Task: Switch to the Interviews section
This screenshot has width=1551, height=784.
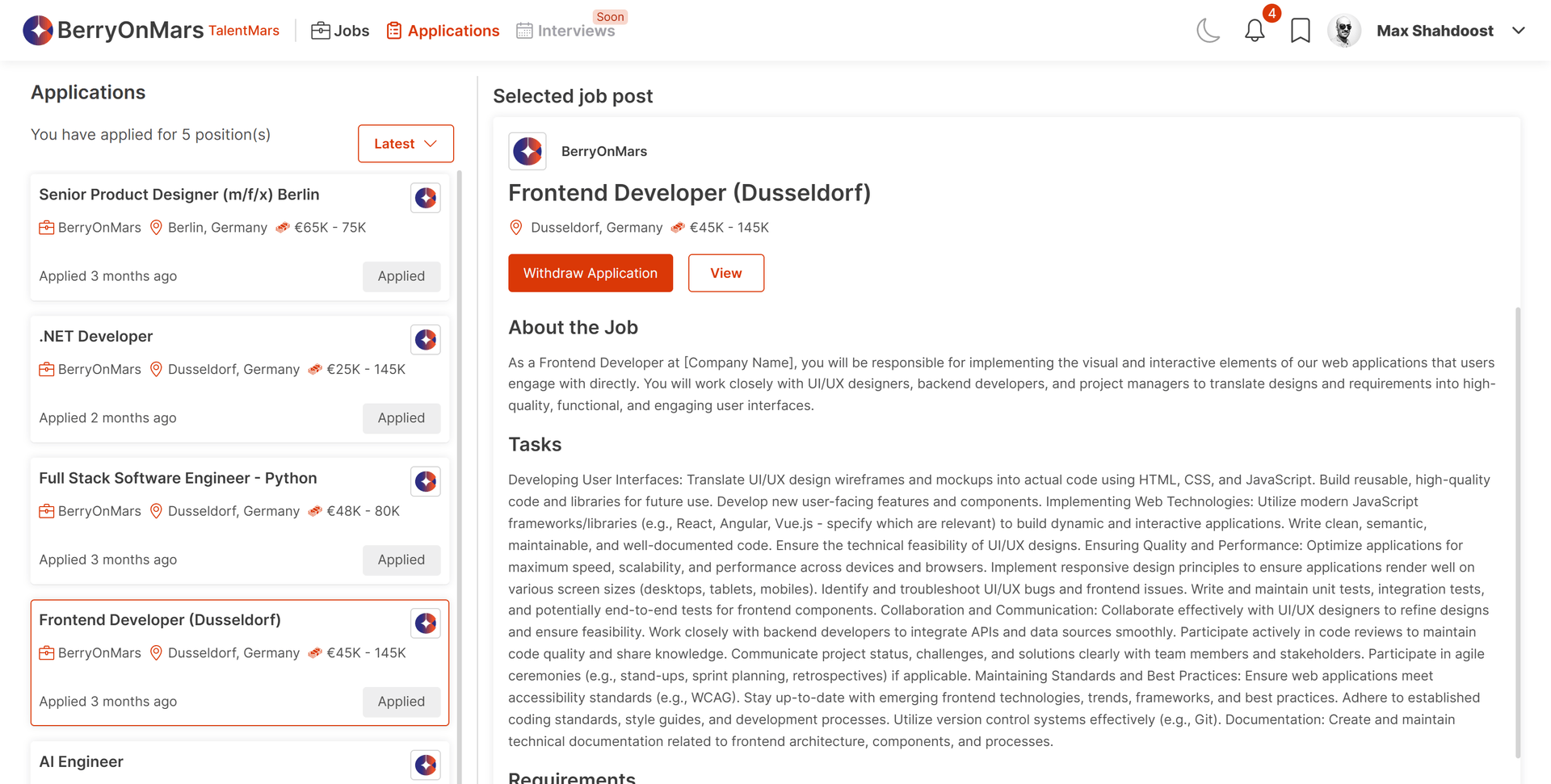Action: 576,31
